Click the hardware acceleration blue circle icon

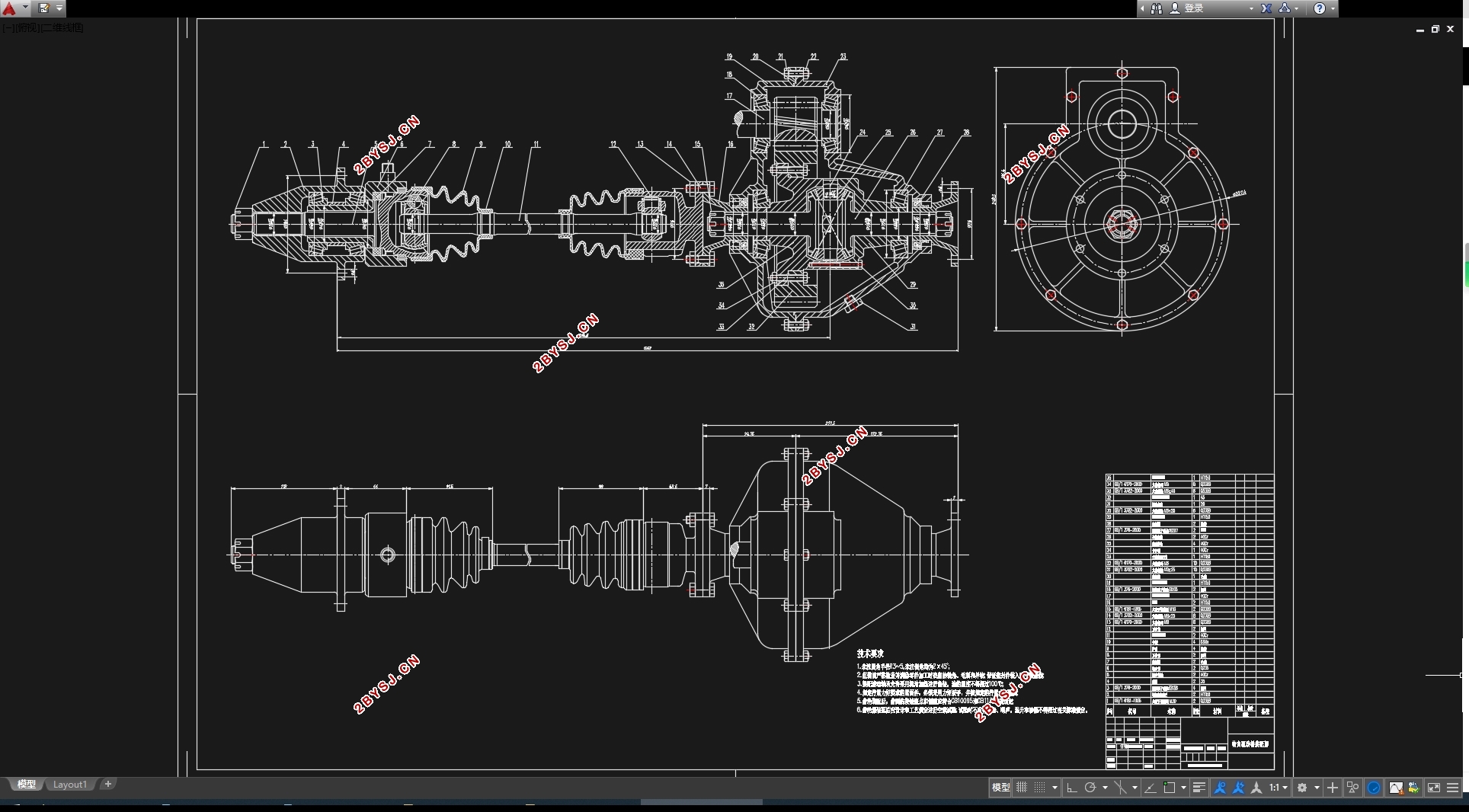tap(1374, 788)
